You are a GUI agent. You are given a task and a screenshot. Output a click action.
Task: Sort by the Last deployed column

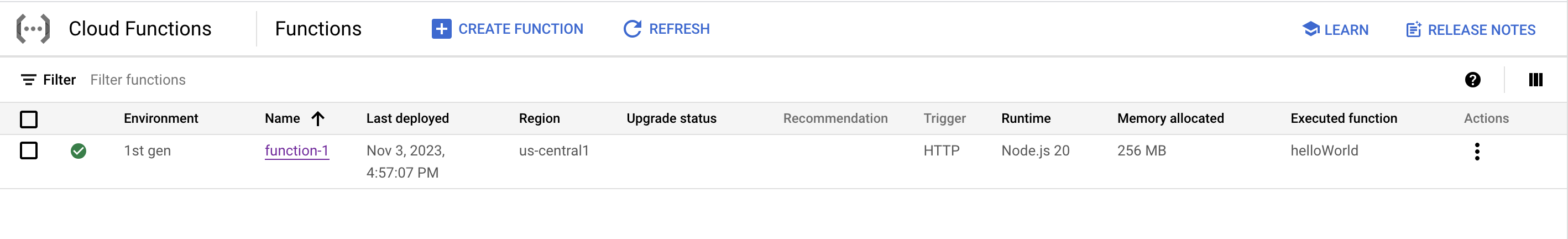[407, 118]
